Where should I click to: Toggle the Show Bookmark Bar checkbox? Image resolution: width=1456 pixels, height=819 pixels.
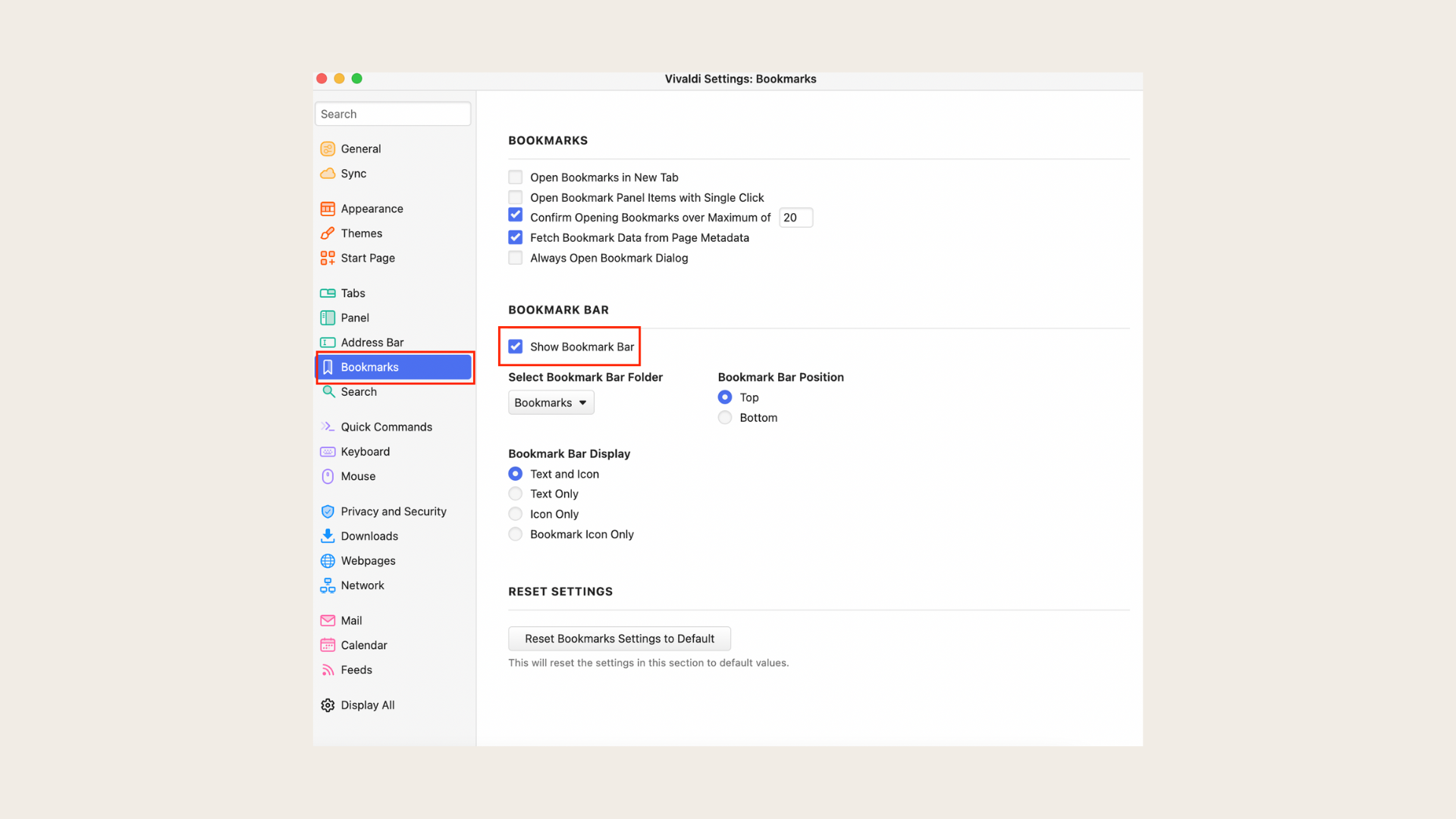pos(516,346)
